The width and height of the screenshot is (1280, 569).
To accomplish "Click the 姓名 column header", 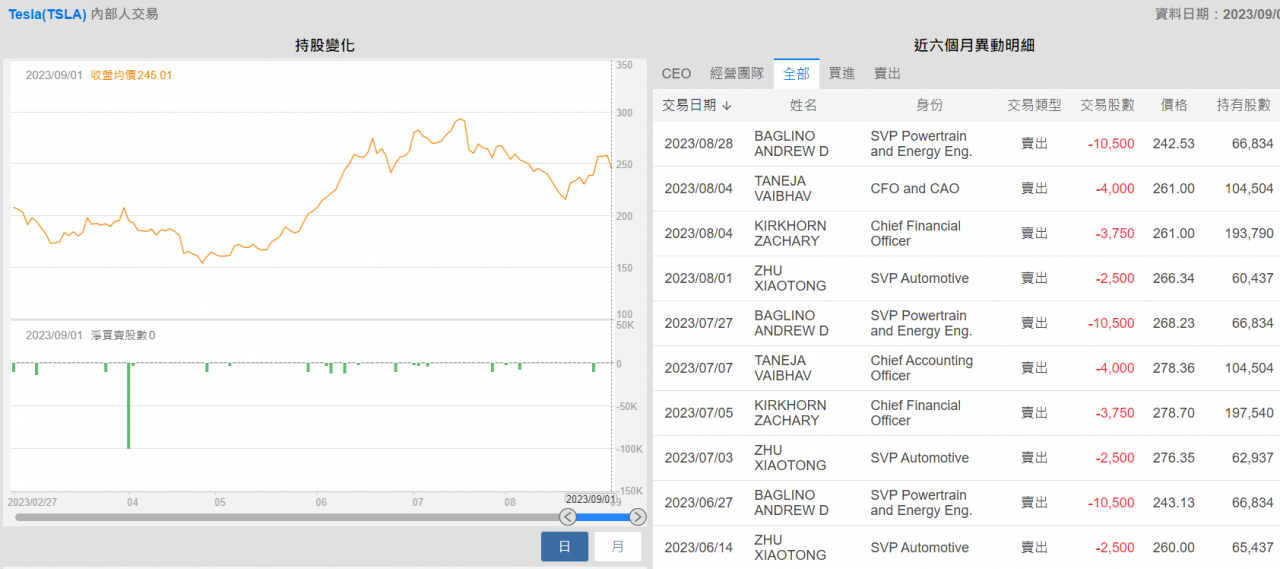I will 803,105.
